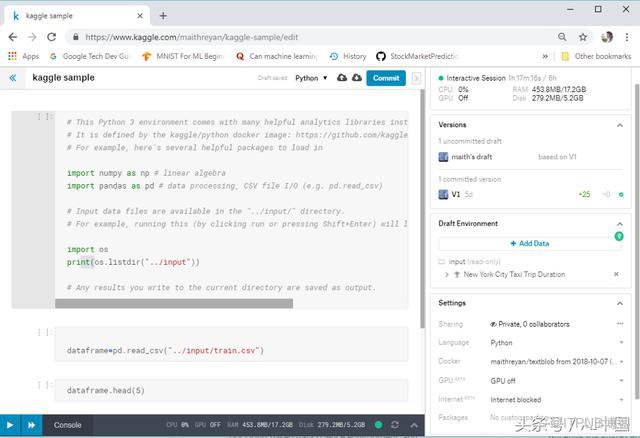This screenshot has height=438, width=640.
Task: Close the kaggle sample tab
Action: point(140,16)
